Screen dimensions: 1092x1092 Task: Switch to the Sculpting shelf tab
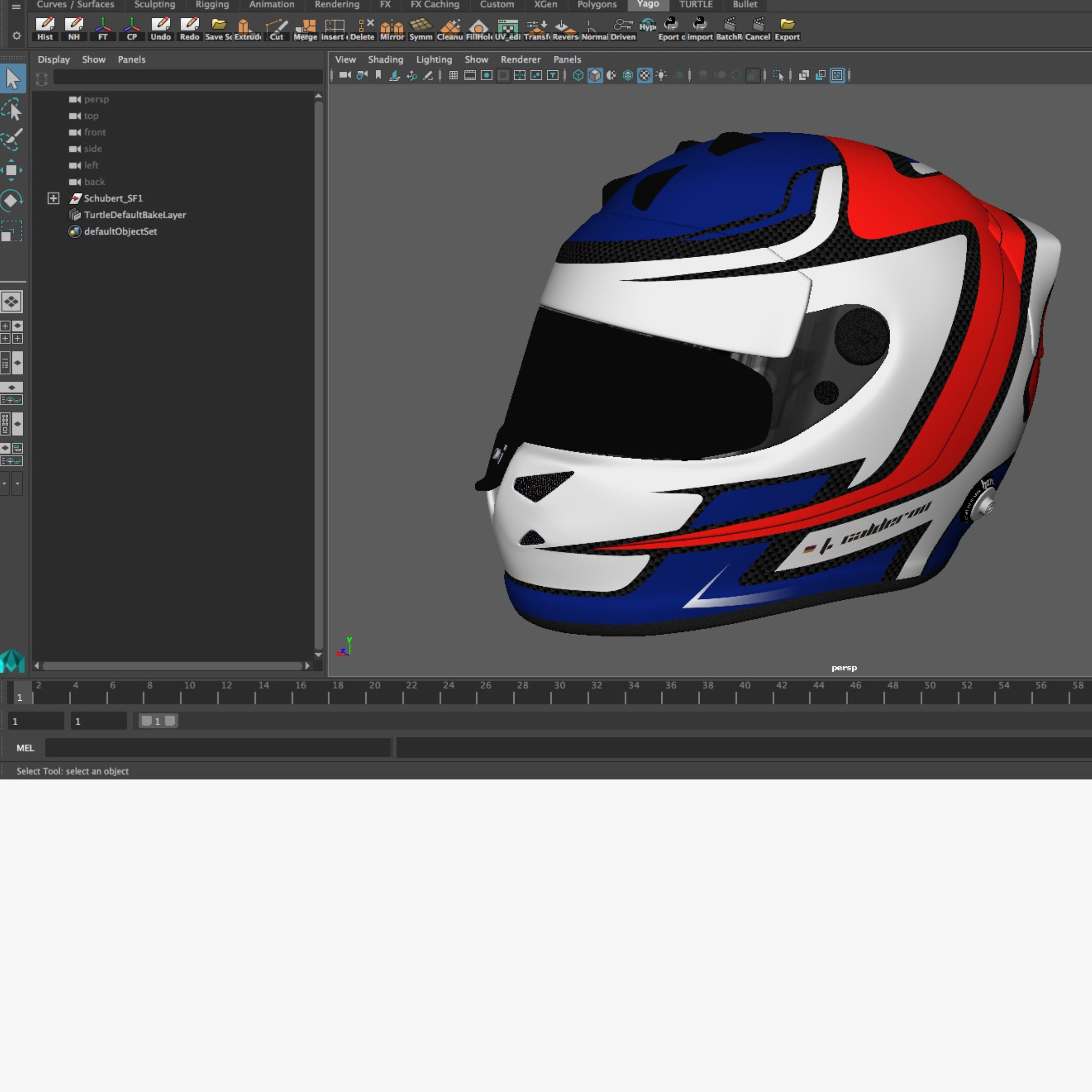[155, 4]
